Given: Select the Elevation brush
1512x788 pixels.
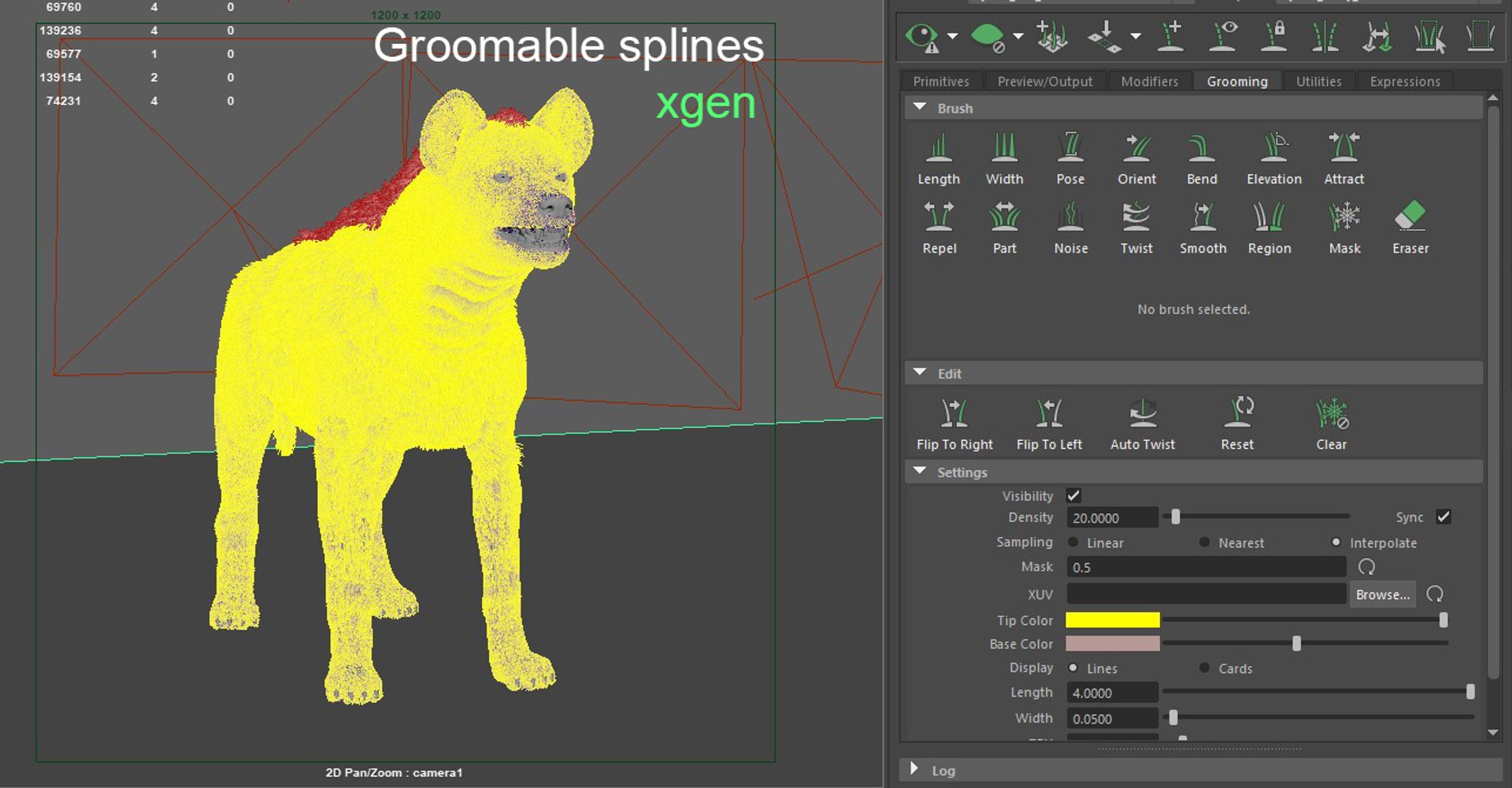Looking at the screenshot, I should (x=1273, y=159).
